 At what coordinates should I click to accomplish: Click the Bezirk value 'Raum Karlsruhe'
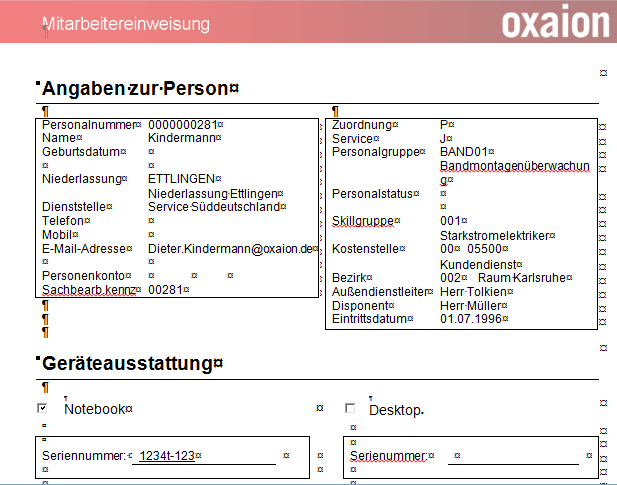coord(522,278)
